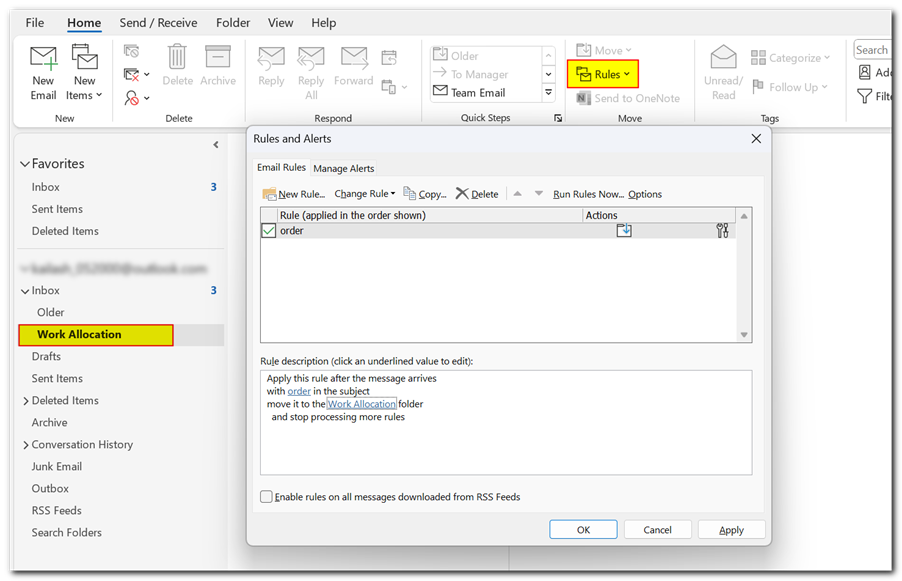Click the Search People field

[x=873, y=50]
